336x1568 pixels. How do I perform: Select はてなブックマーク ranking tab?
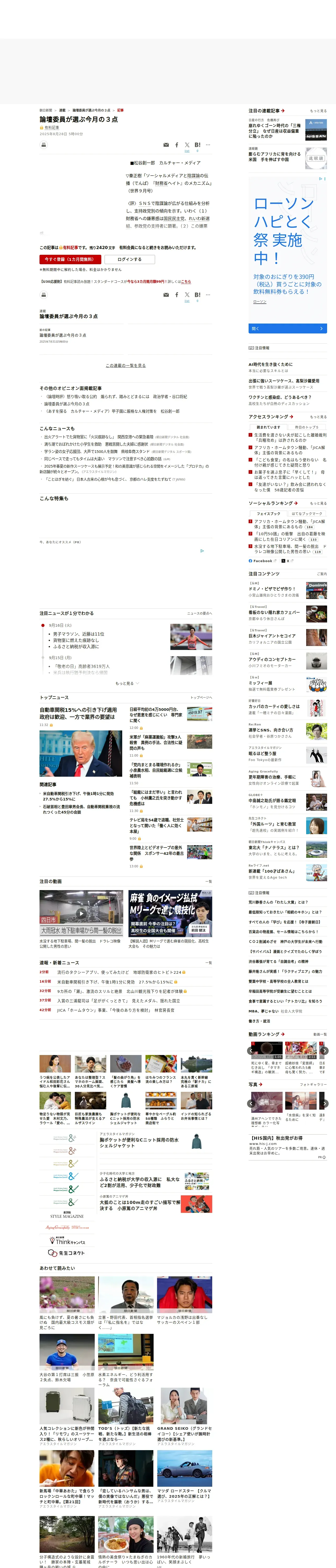(307, 513)
